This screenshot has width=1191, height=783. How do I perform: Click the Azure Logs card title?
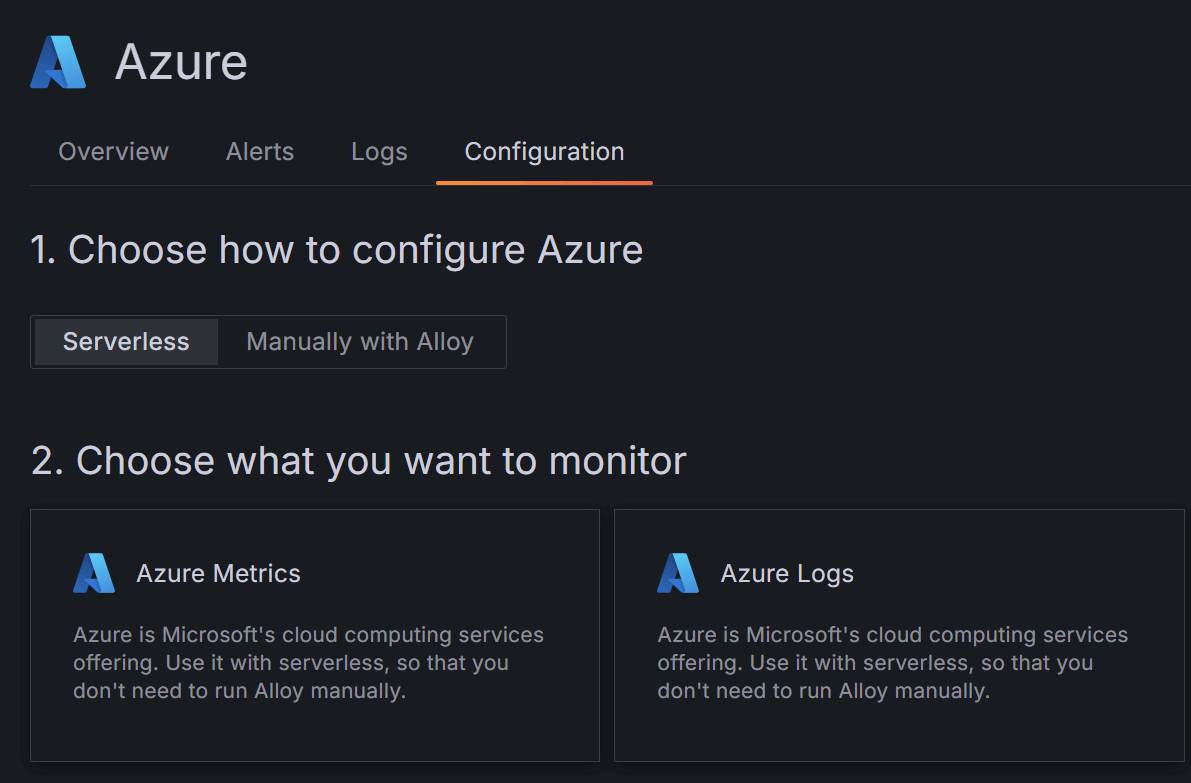tap(787, 573)
